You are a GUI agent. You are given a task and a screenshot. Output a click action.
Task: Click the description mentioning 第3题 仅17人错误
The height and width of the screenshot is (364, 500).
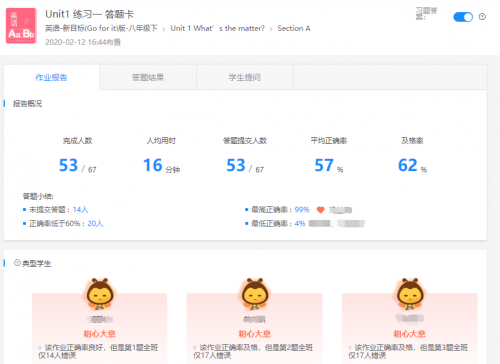coord(408,351)
